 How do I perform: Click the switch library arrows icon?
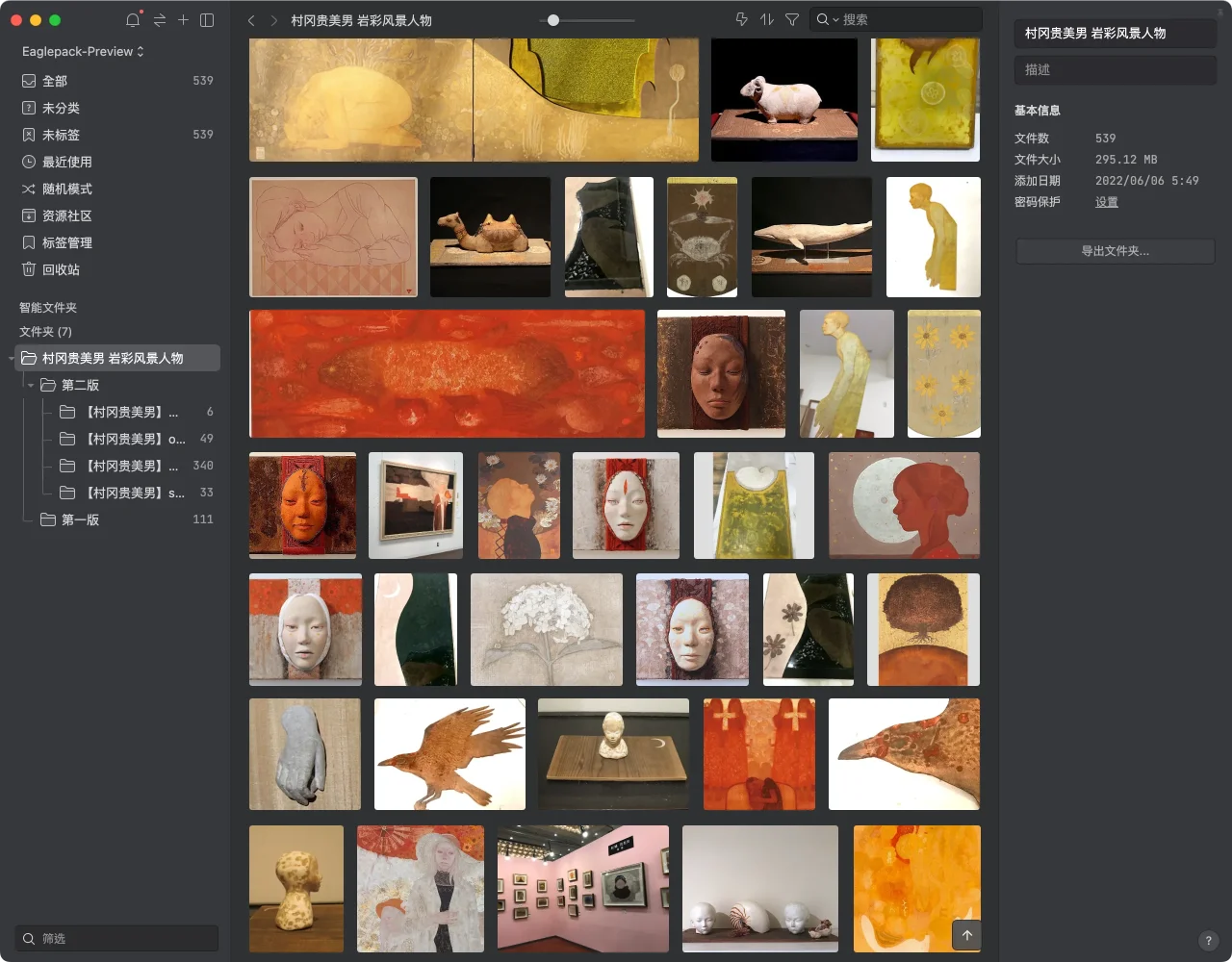(159, 19)
